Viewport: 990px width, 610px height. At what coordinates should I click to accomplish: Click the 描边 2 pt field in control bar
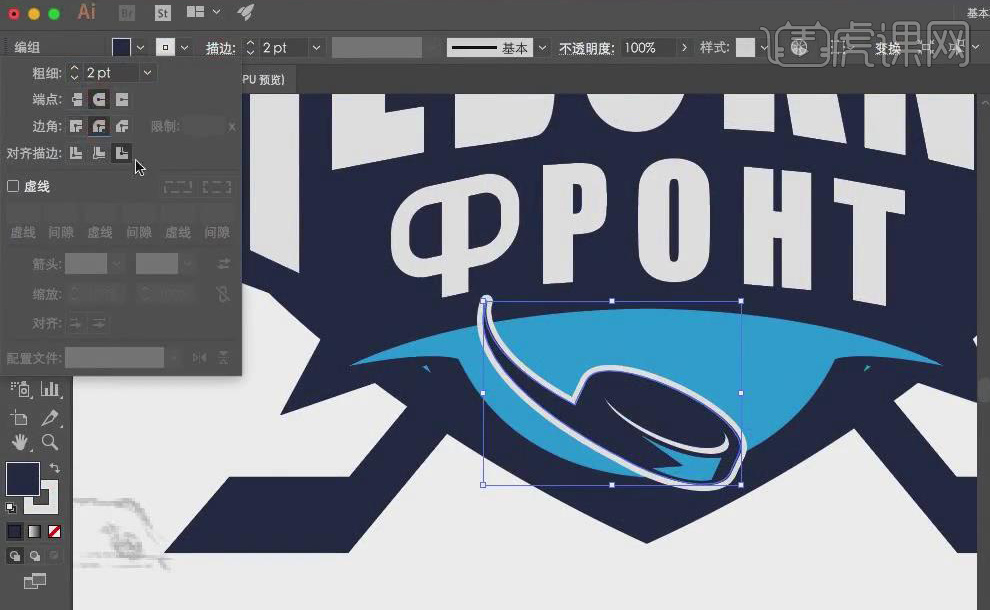284,47
